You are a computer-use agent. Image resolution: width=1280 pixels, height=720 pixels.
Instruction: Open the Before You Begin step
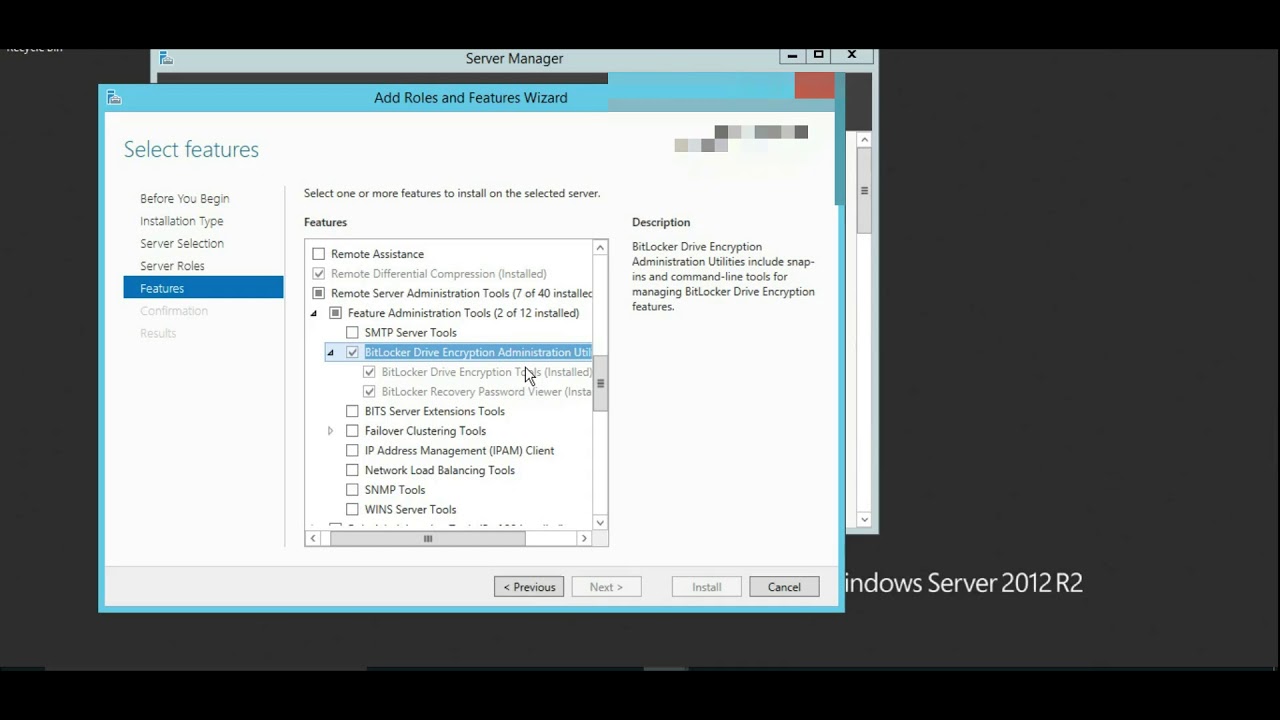click(x=185, y=198)
